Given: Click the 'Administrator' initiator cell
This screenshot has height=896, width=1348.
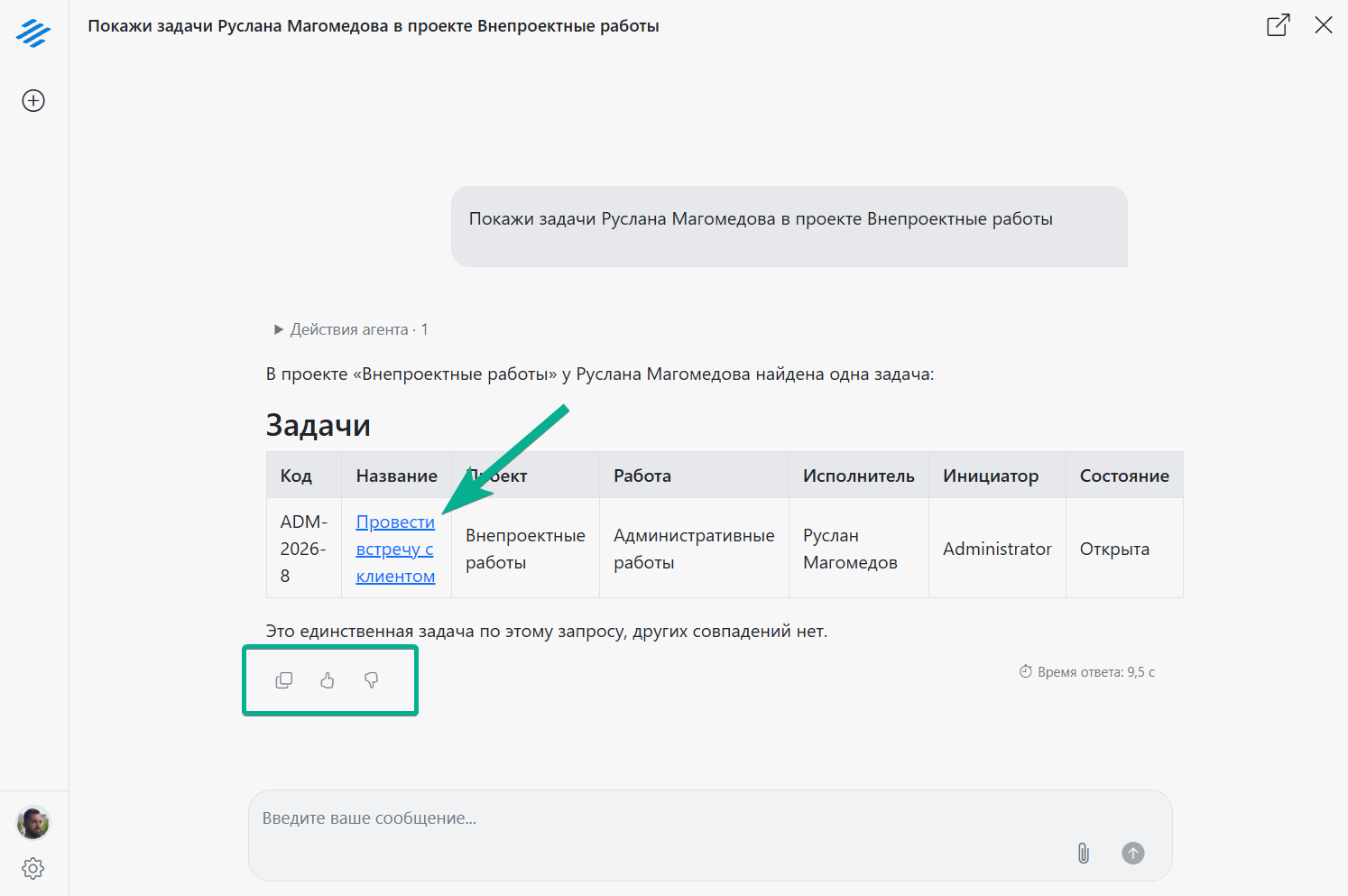Looking at the screenshot, I should 997,549.
